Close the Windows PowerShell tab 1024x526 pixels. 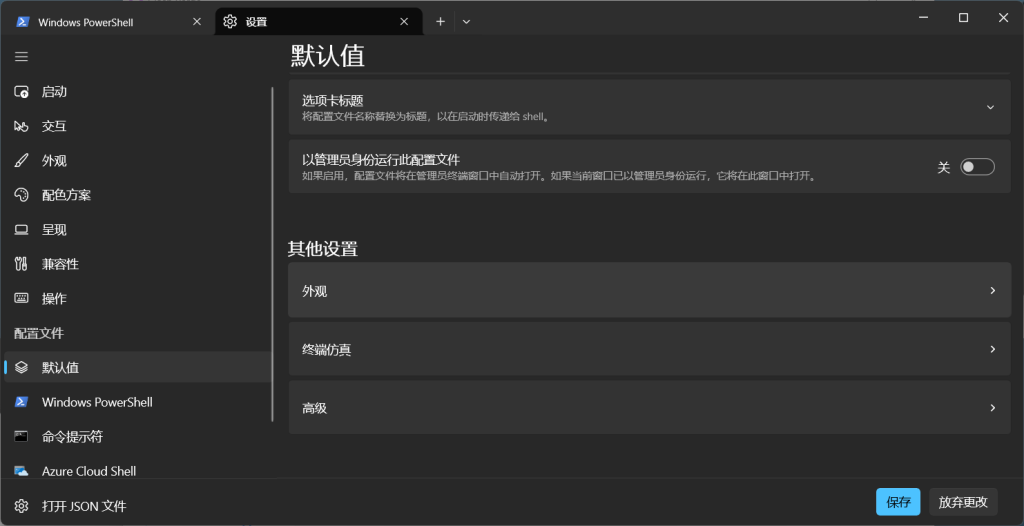[197, 22]
